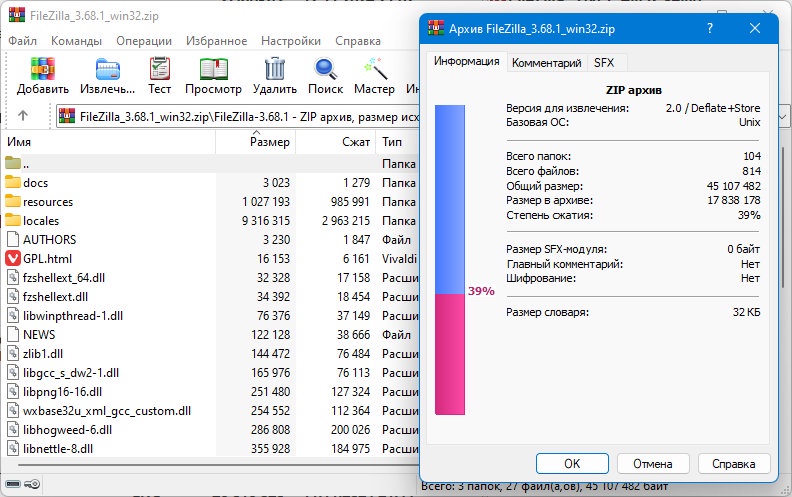Click the key icon in status bar
792x497 pixels.
tap(32, 484)
